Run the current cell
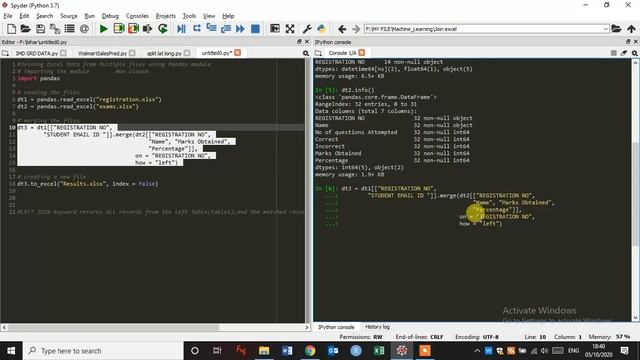The width and height of the screenshot is (640, 360). (118, 29)
